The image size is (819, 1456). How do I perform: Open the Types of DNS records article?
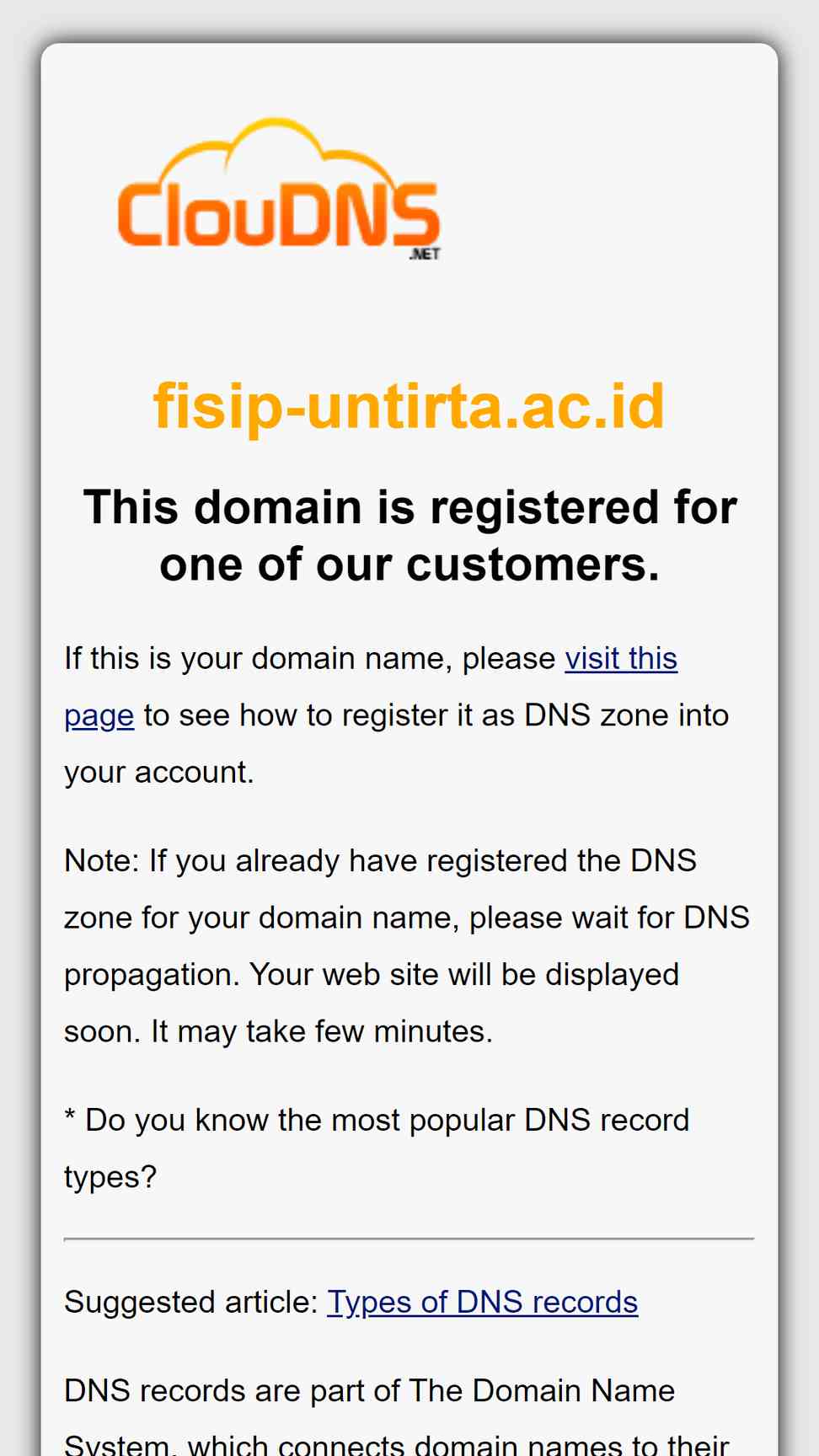tap(483, 1302)
